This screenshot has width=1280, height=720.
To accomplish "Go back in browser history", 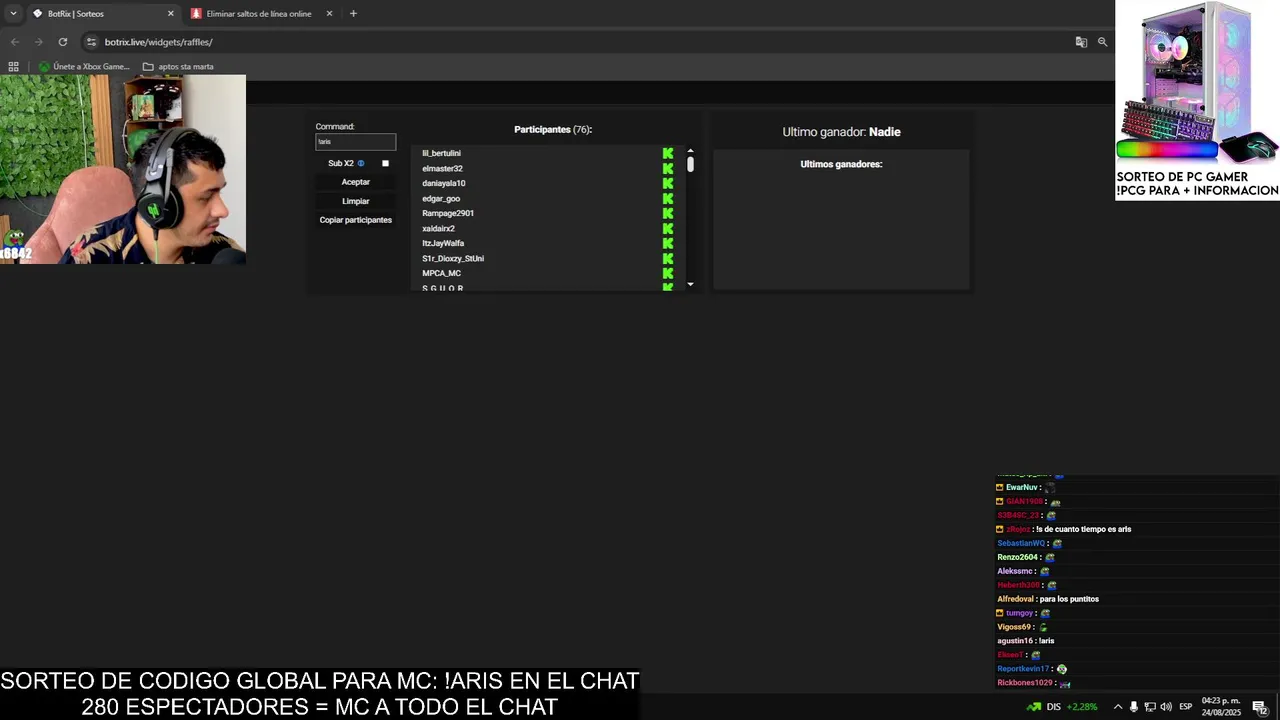I will pyautogui.click(x=14, y=42).
